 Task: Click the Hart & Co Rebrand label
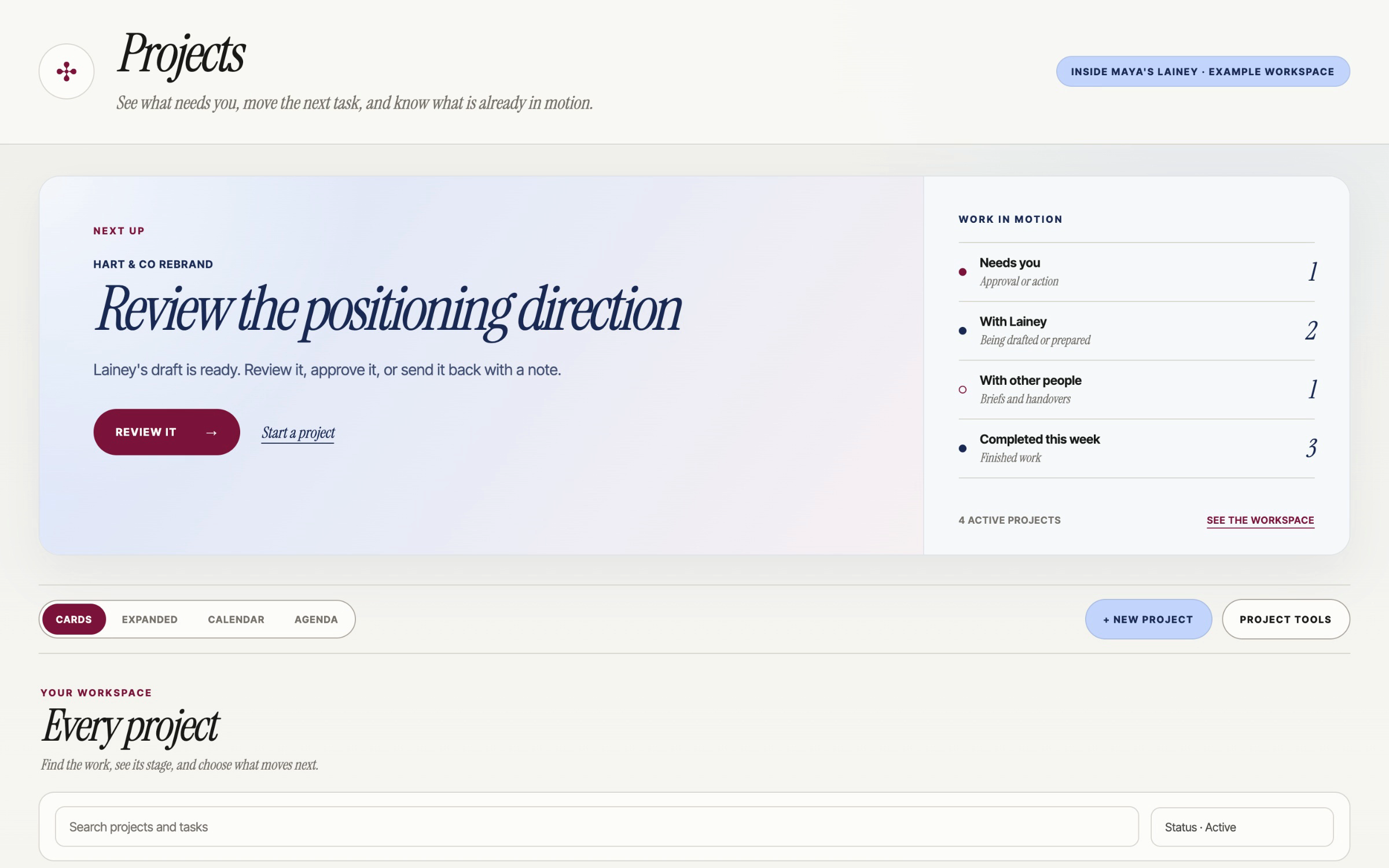coord(153,264)
